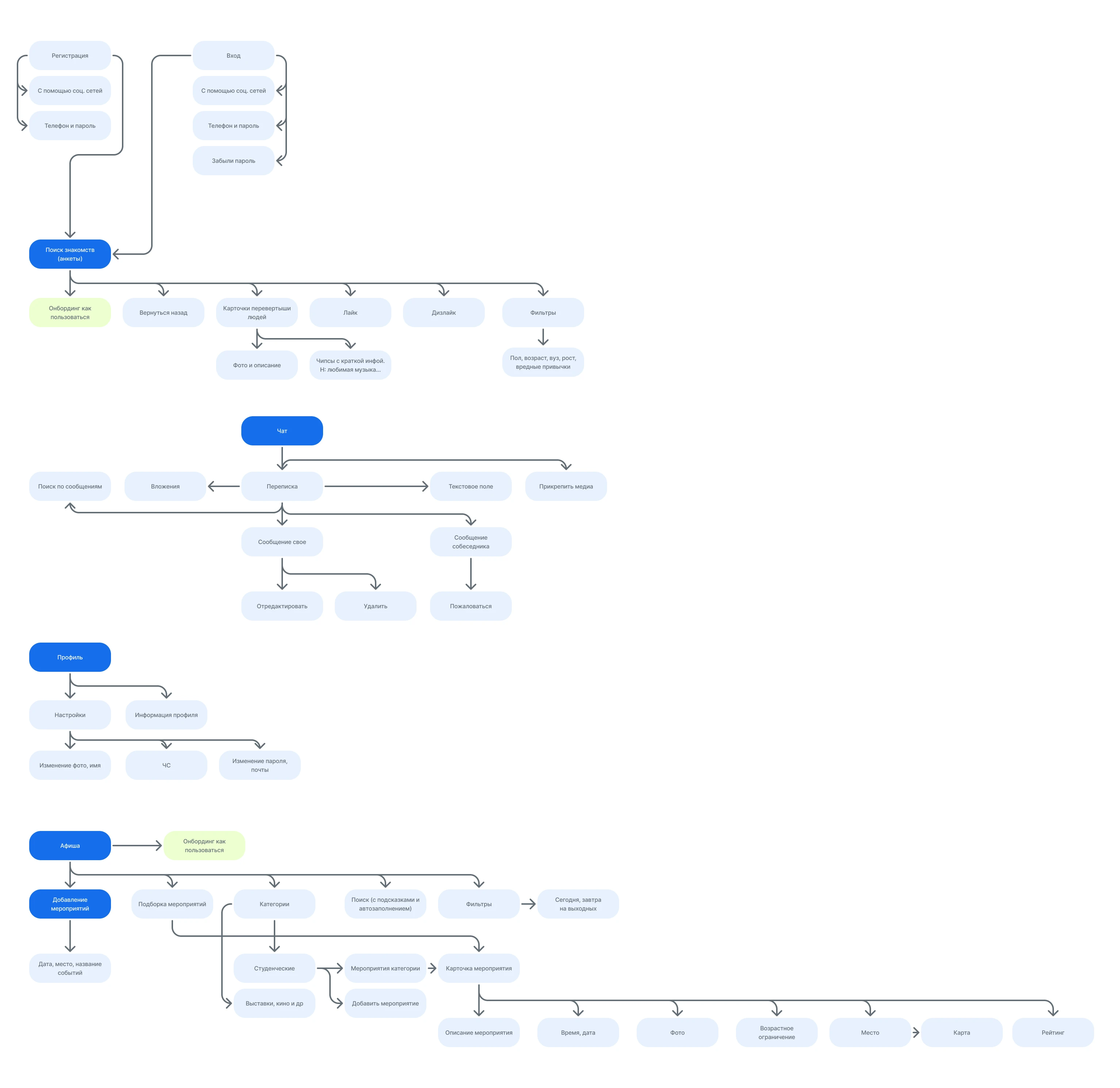Select the Лайк node

coord(350,313)
